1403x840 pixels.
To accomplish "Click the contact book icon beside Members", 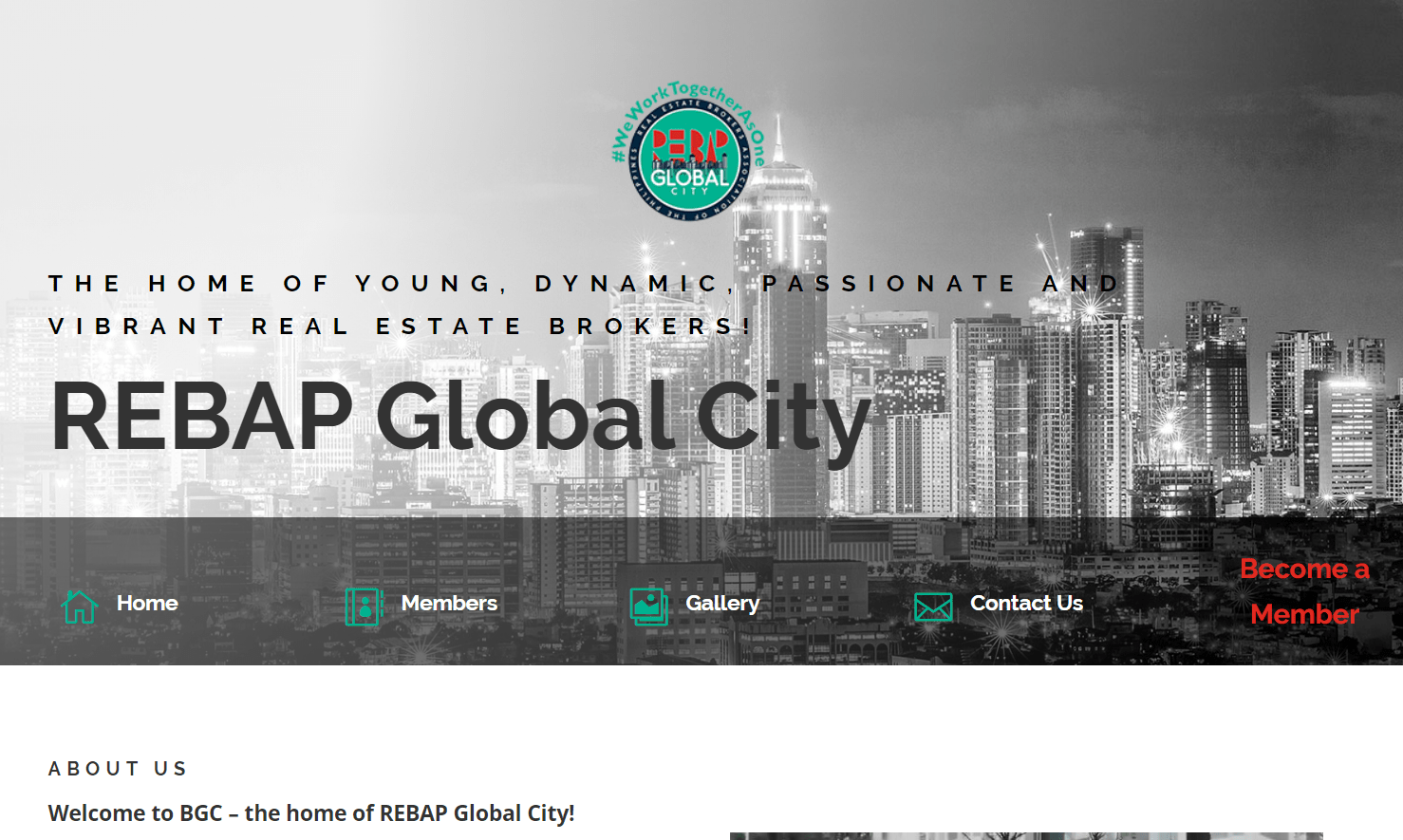I will click(x=364, y=606).
